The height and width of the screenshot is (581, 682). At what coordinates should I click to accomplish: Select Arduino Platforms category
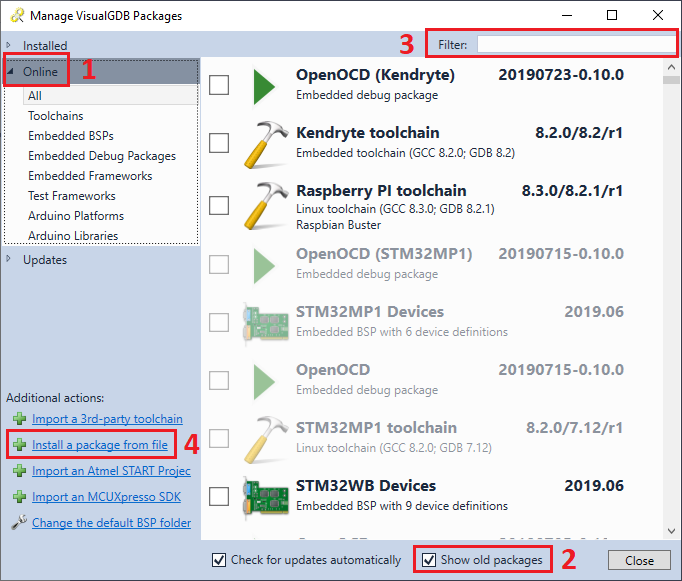(76, 216)
